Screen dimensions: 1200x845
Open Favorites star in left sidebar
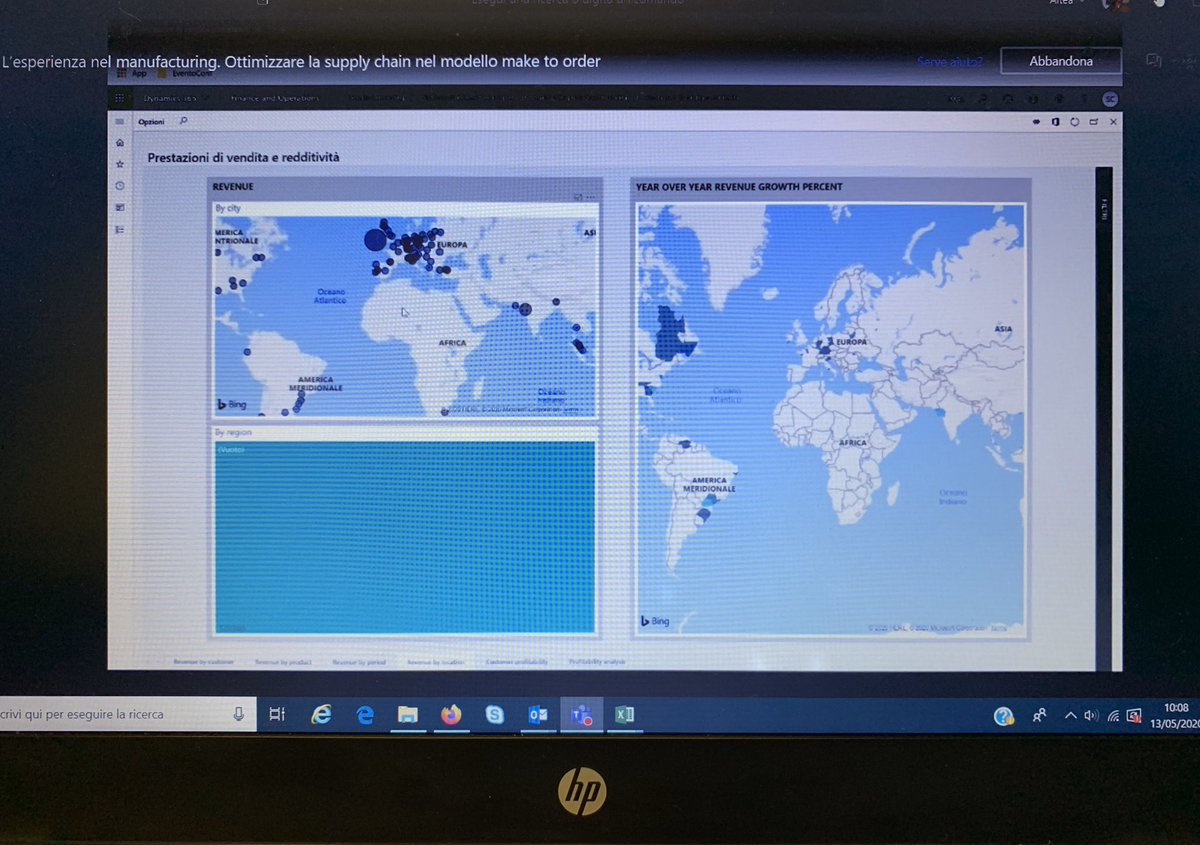120,164
